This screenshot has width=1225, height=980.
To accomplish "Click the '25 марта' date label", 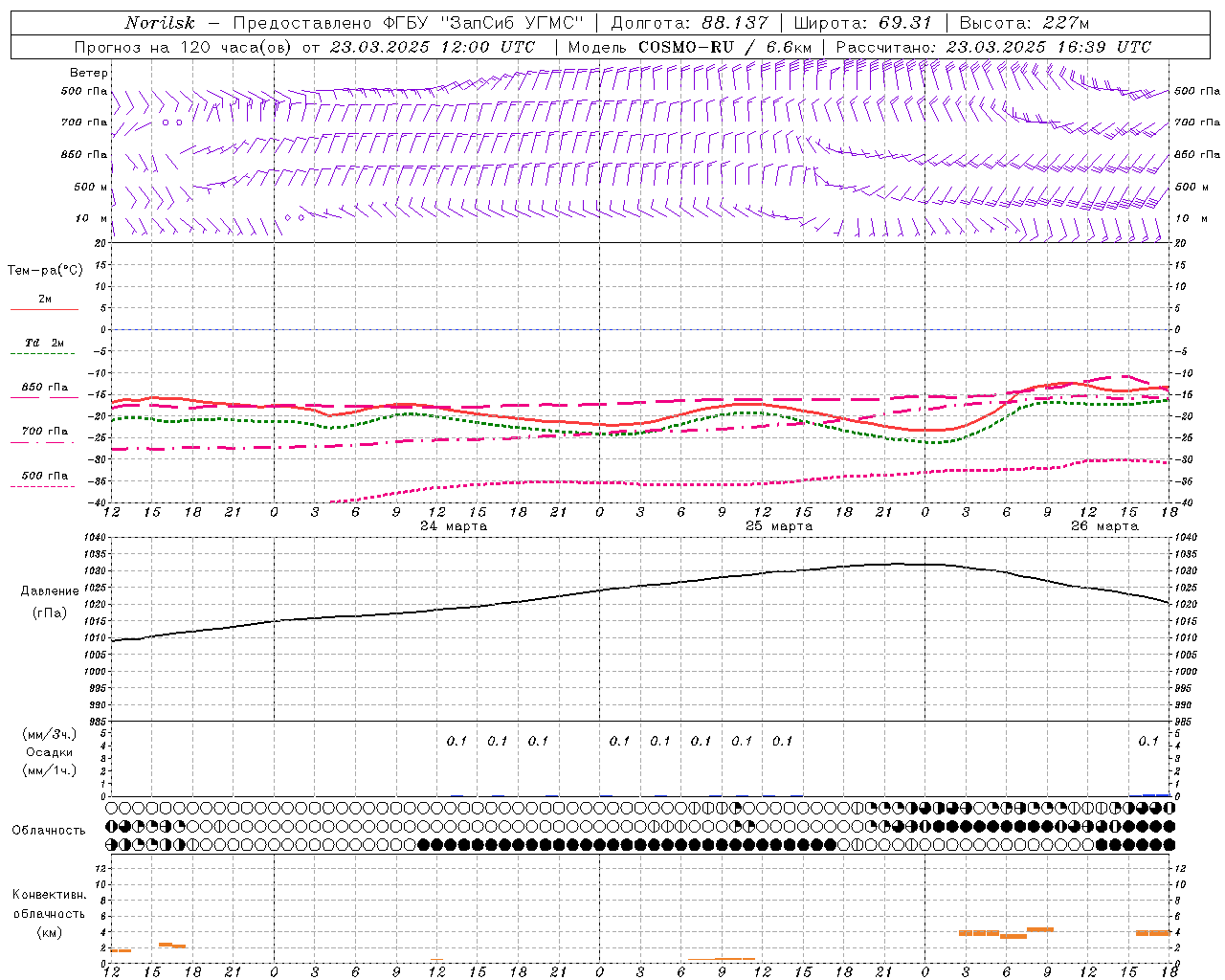I will point(779,526).
